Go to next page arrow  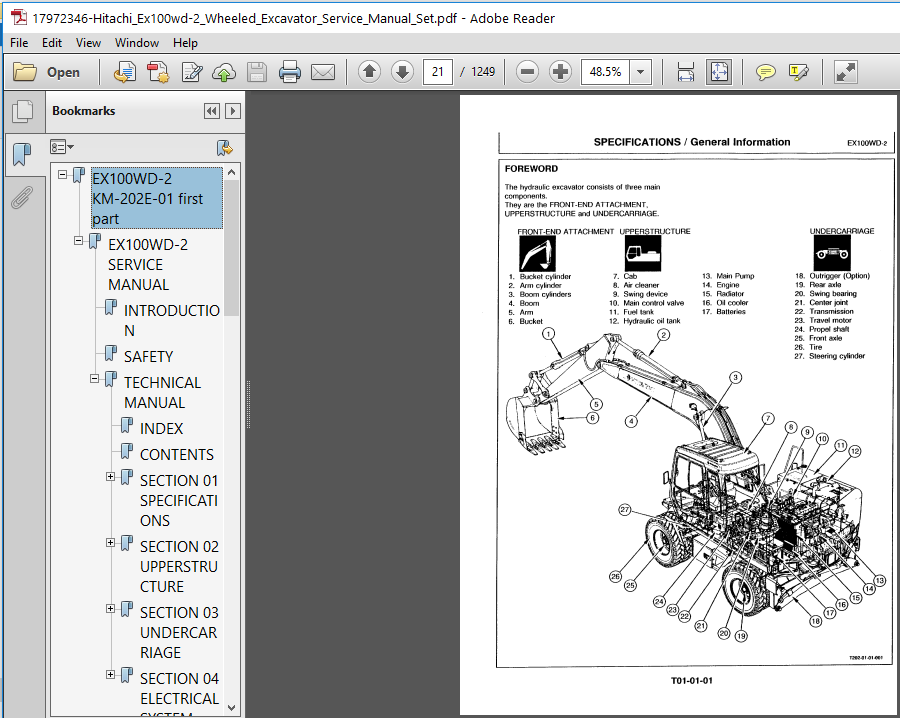(x=402, y=72)
